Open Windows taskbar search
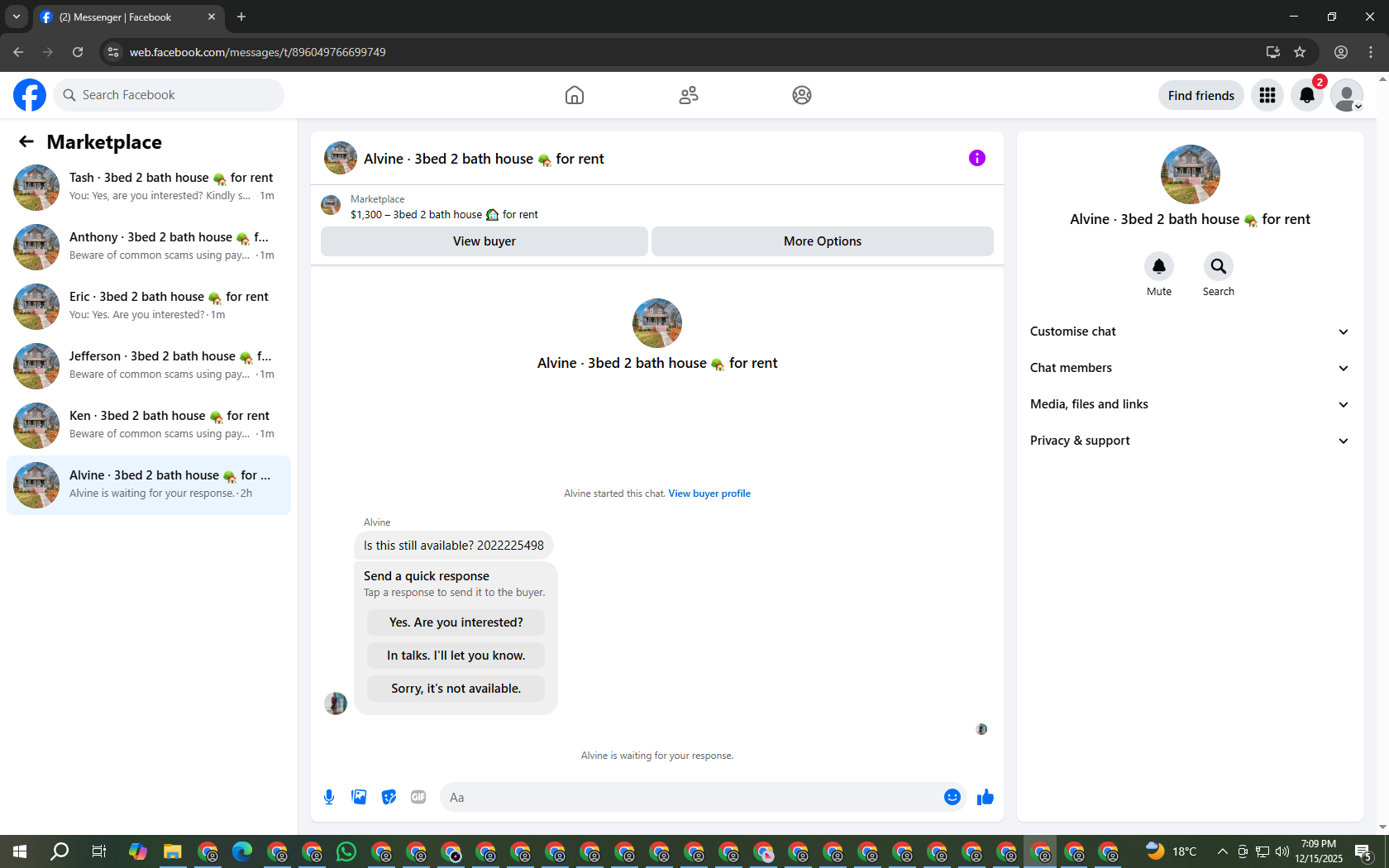The height and width of the screenshot is (868, 1389). click(x=60, y=851)
